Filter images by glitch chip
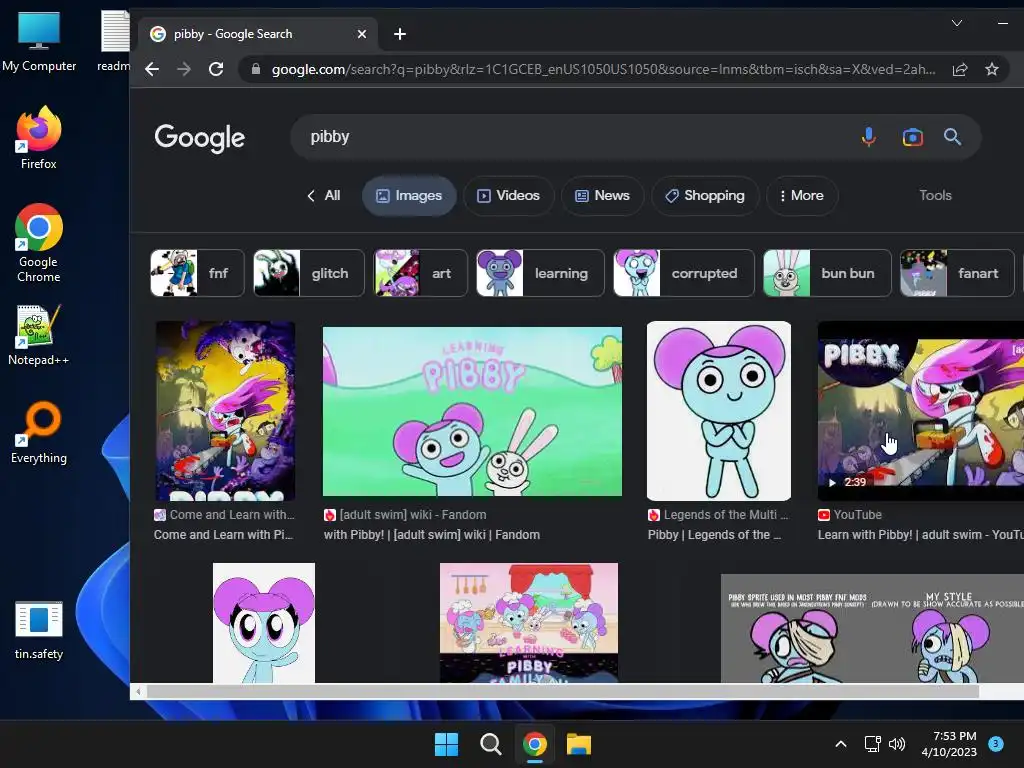Image resolution: width=1024 pixels, height=768 pixels. (308, 273)
